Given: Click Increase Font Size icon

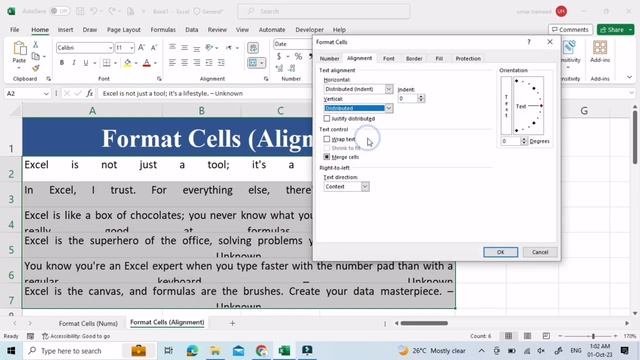Looking at the screenshot, I should pos(141,48).
